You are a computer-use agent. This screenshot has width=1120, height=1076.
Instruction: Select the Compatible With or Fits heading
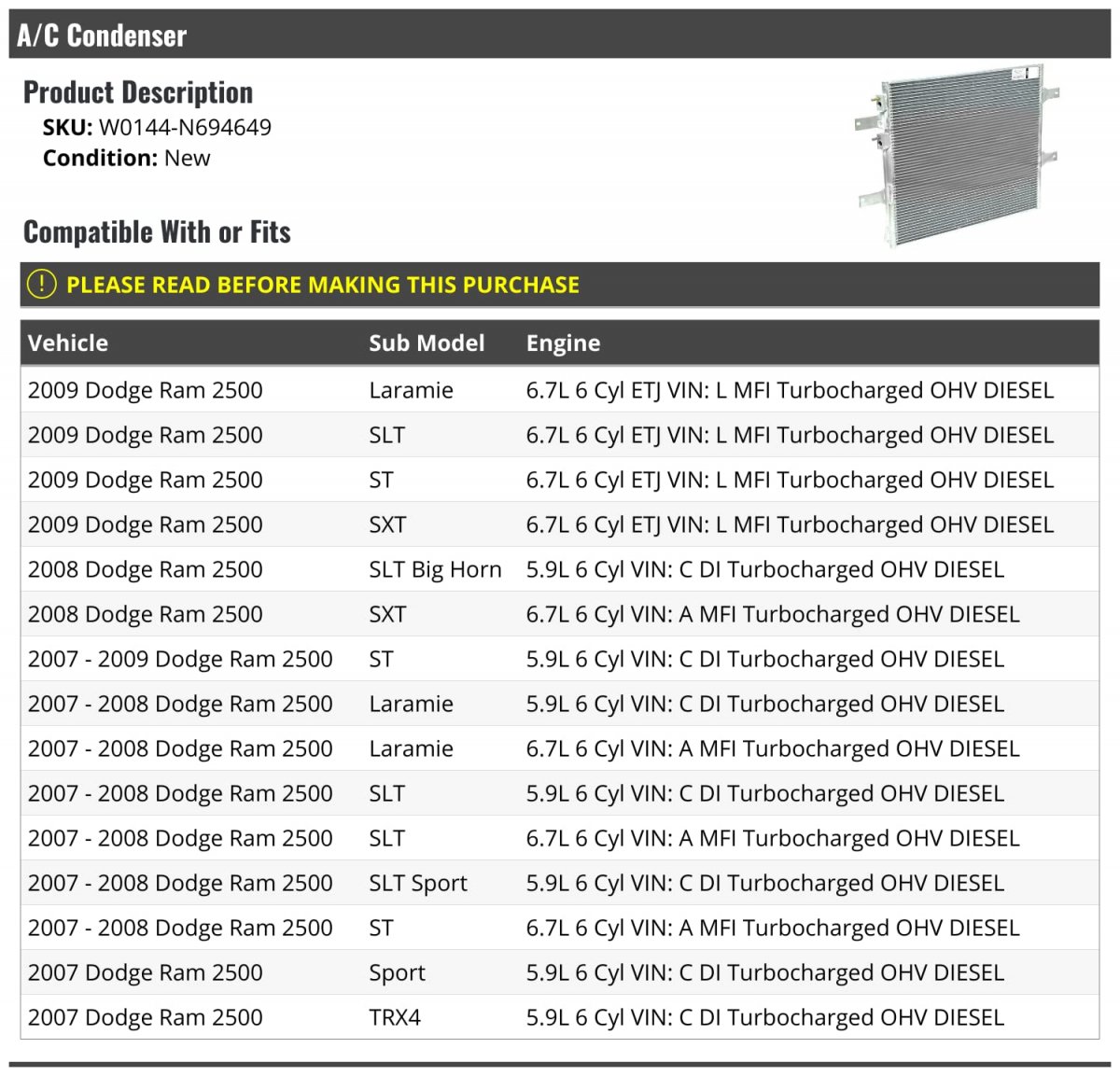coord(157,231)
